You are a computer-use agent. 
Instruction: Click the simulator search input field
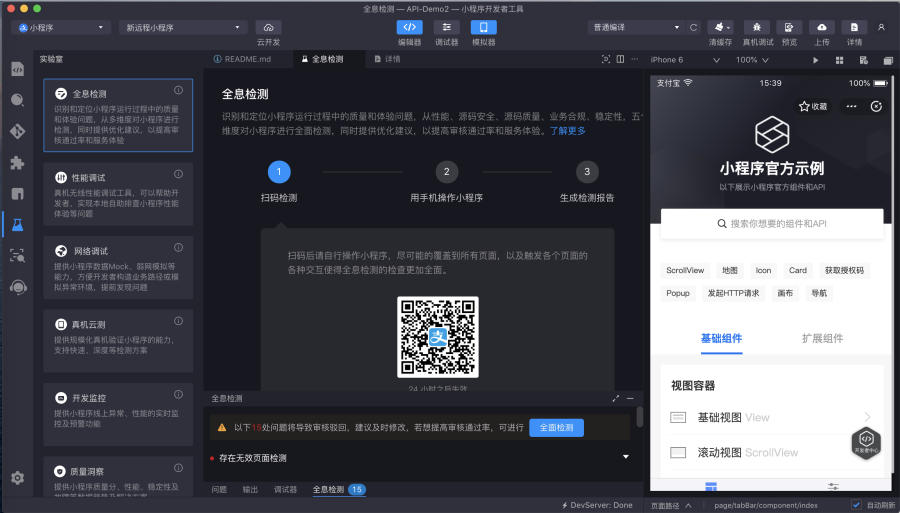pyautogui.click(x=772, y=224)
